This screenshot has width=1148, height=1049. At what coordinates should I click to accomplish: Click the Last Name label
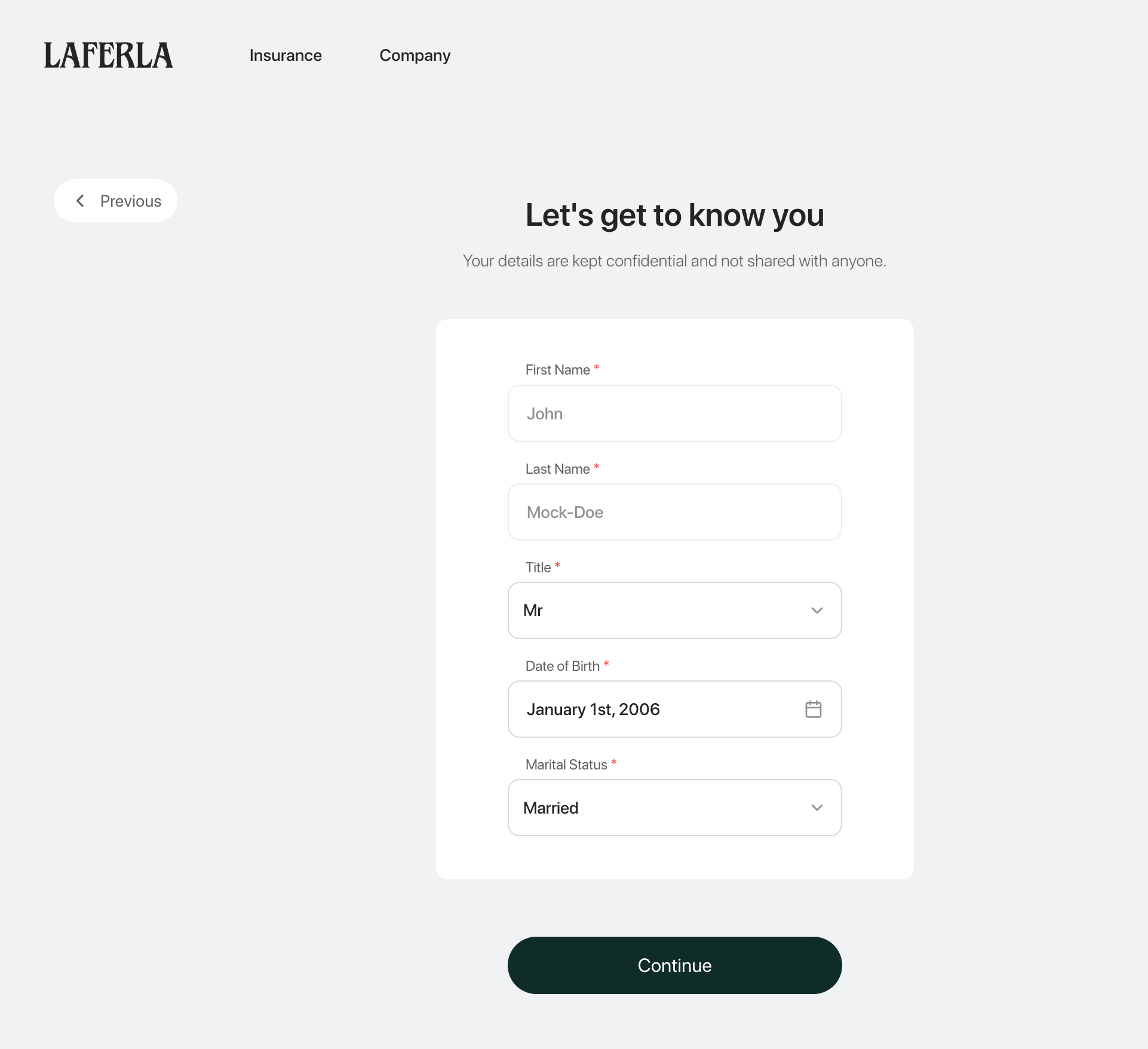click(x=557, y=469)
